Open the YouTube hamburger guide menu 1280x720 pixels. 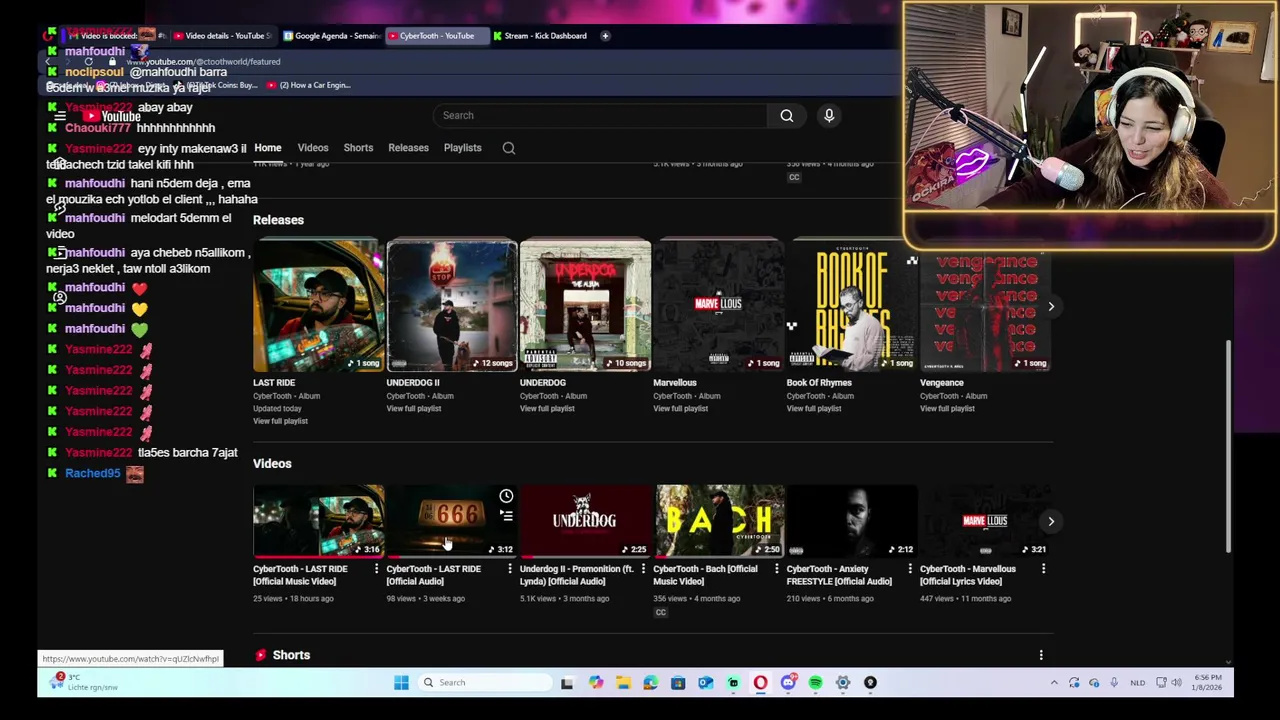point(60,116)
